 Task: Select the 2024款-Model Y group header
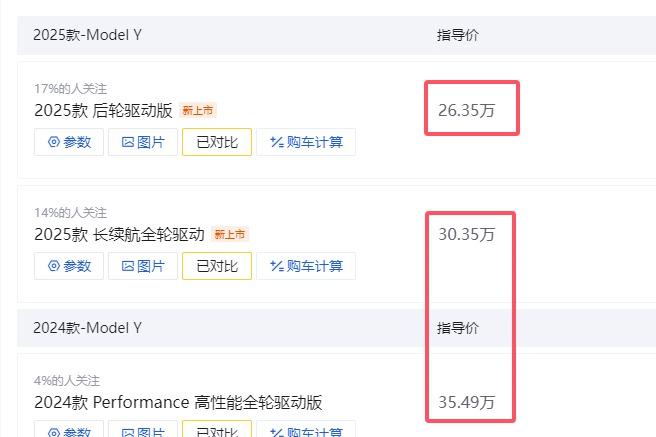click(x=87, y=327)
